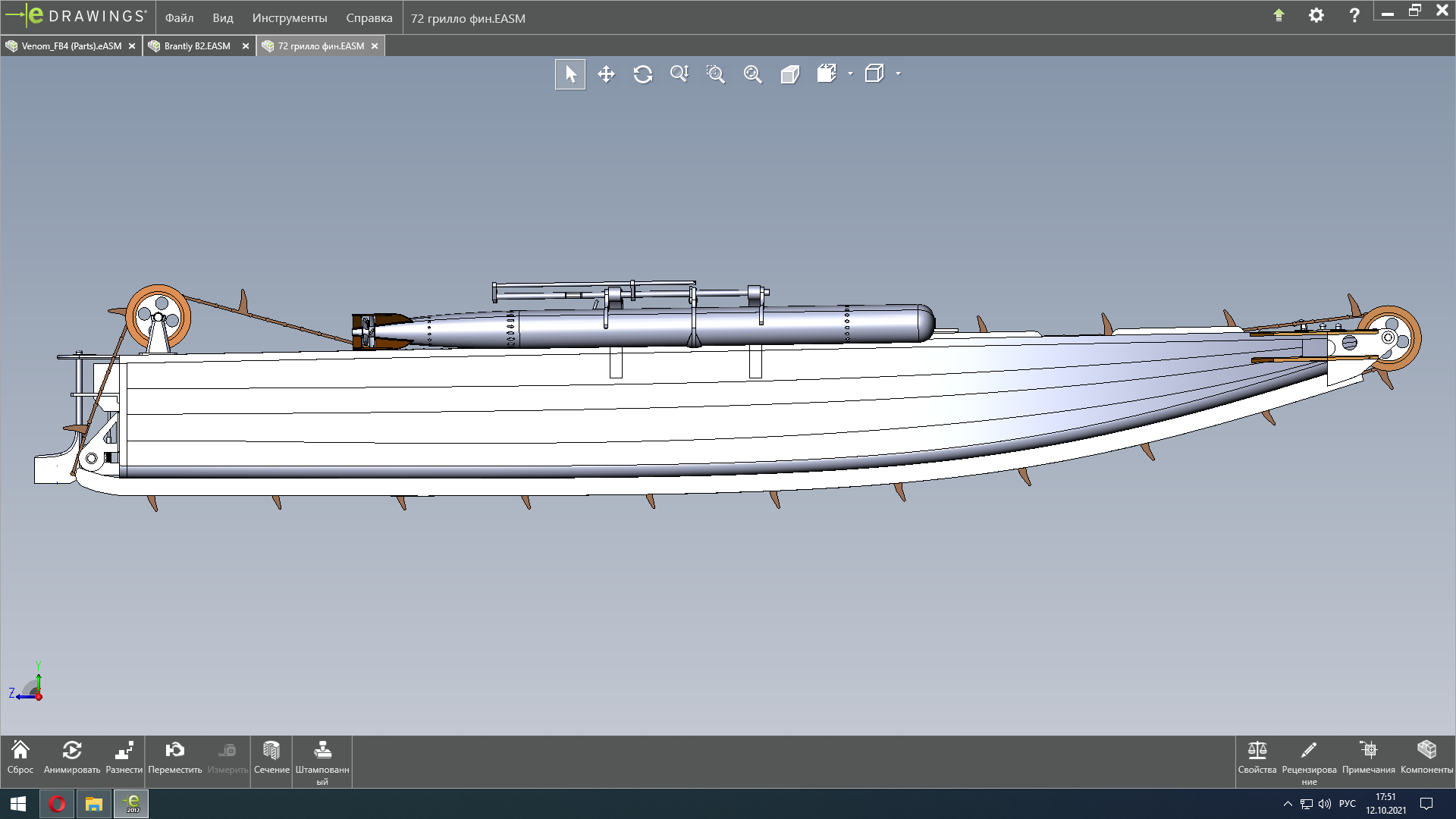The height and width of the screenshot is (819, 1456).
Task: Activate the Rotate view tool
Action: pos(643,74)
